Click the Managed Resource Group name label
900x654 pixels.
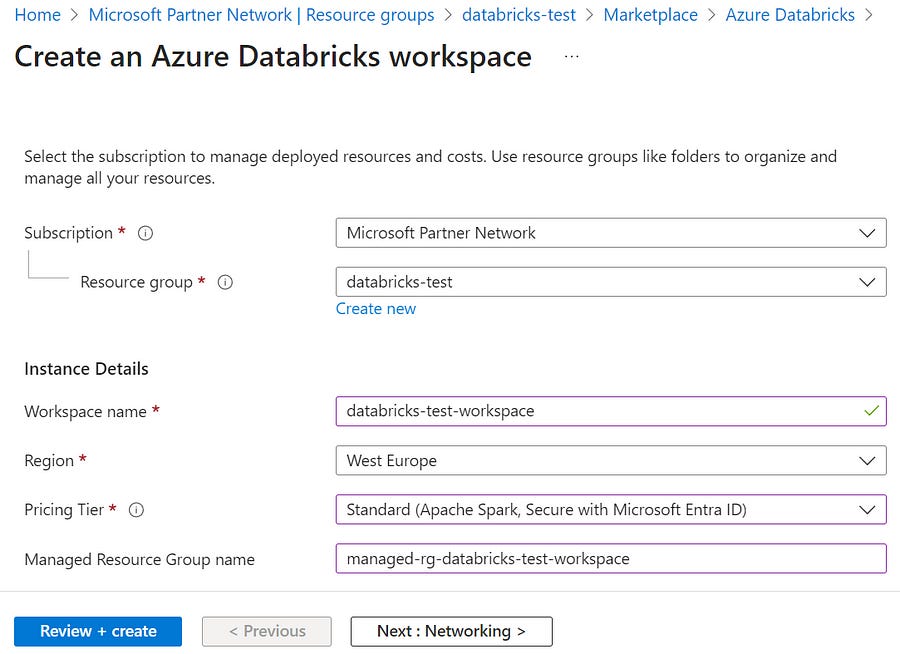coord(139,560)
